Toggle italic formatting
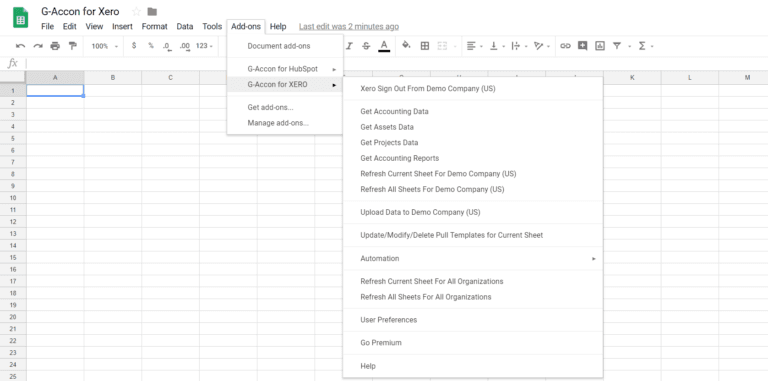The width and height of the screenshot is (768, 381). coord(349,46)
